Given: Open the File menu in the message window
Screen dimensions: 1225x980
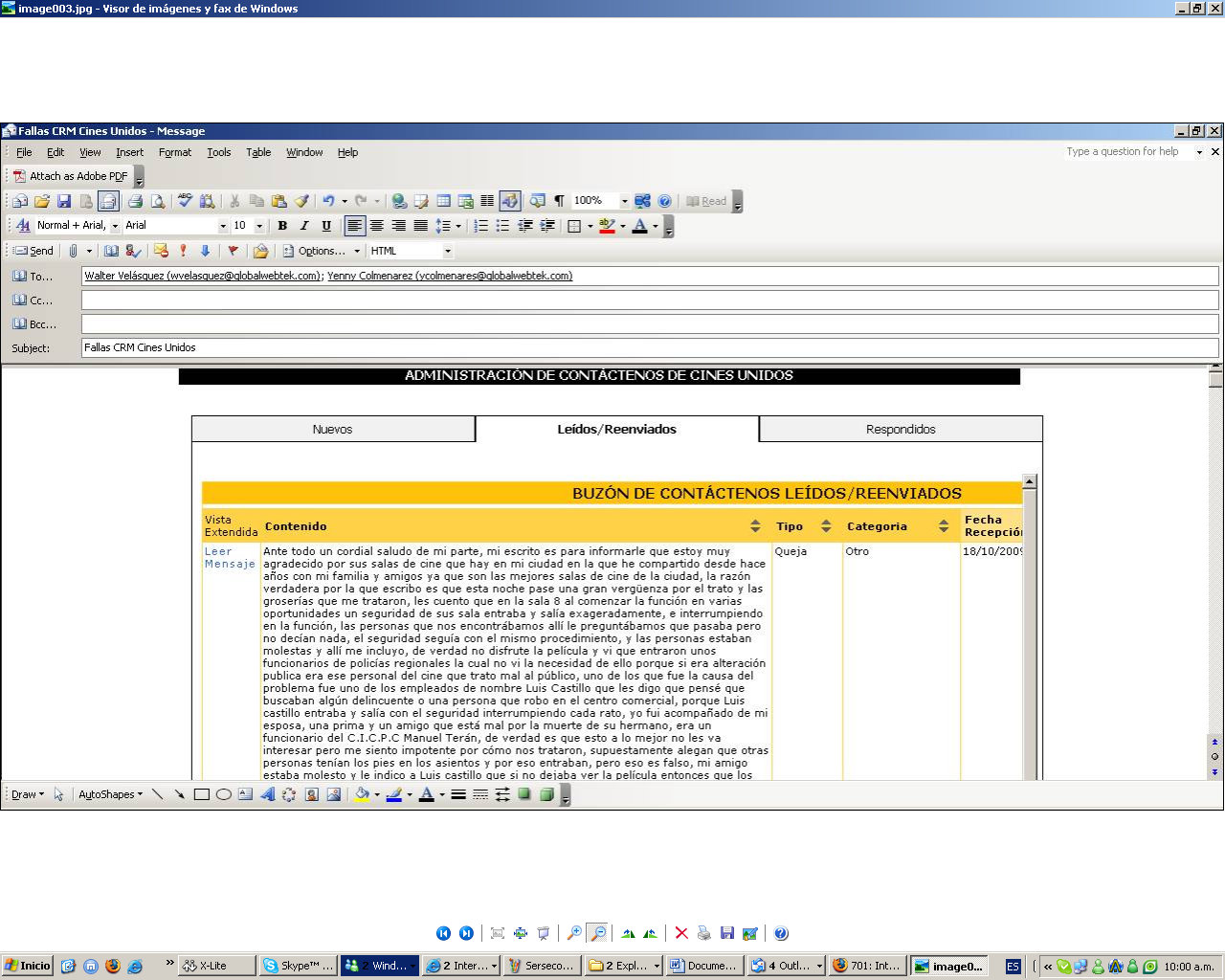Looking at the screenshot, I should click(24, 152).
